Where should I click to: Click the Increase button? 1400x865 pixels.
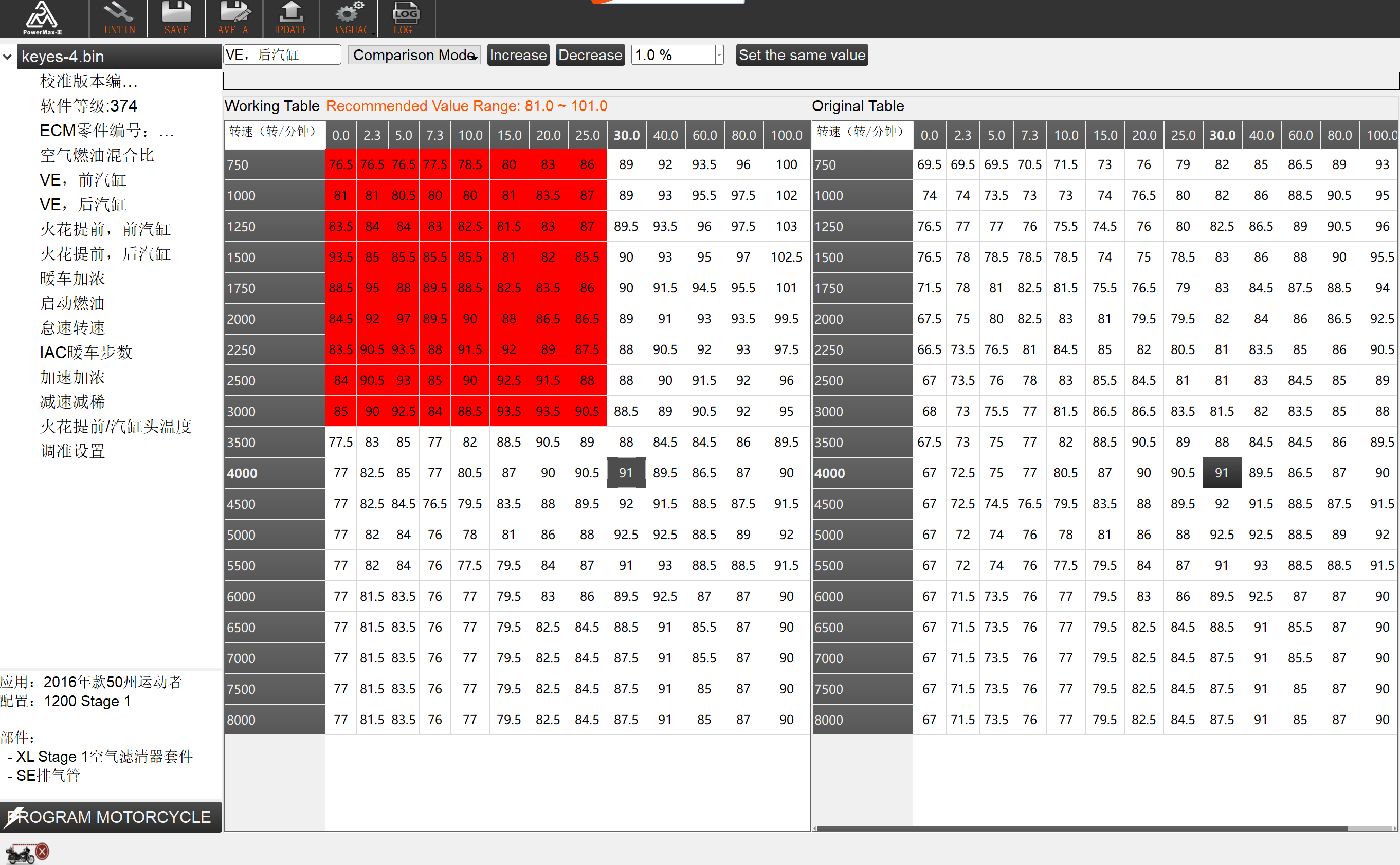pyautogui.click(x=518, y=55)
